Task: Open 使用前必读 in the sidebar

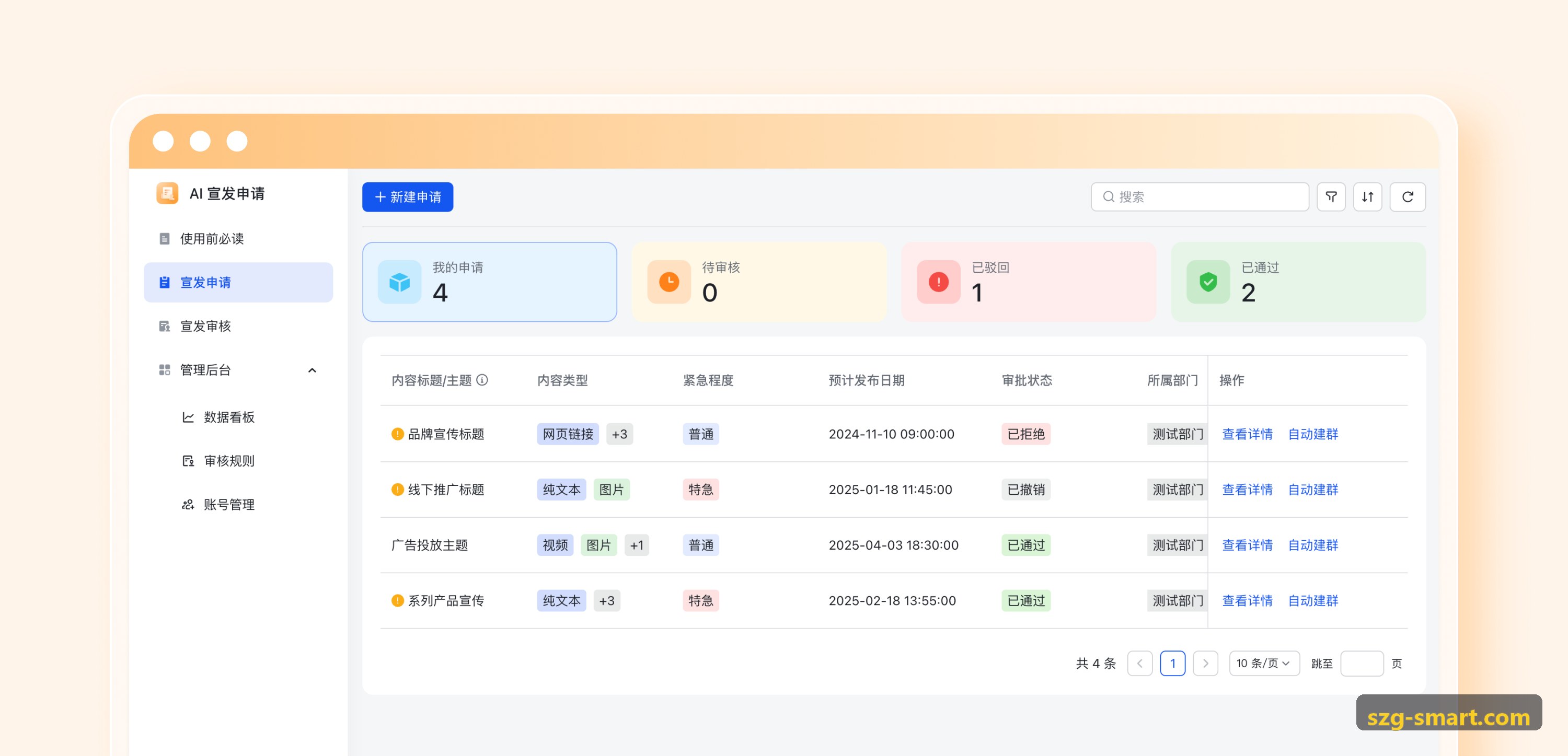Action: pyautogui.click(x=238, y=239)
